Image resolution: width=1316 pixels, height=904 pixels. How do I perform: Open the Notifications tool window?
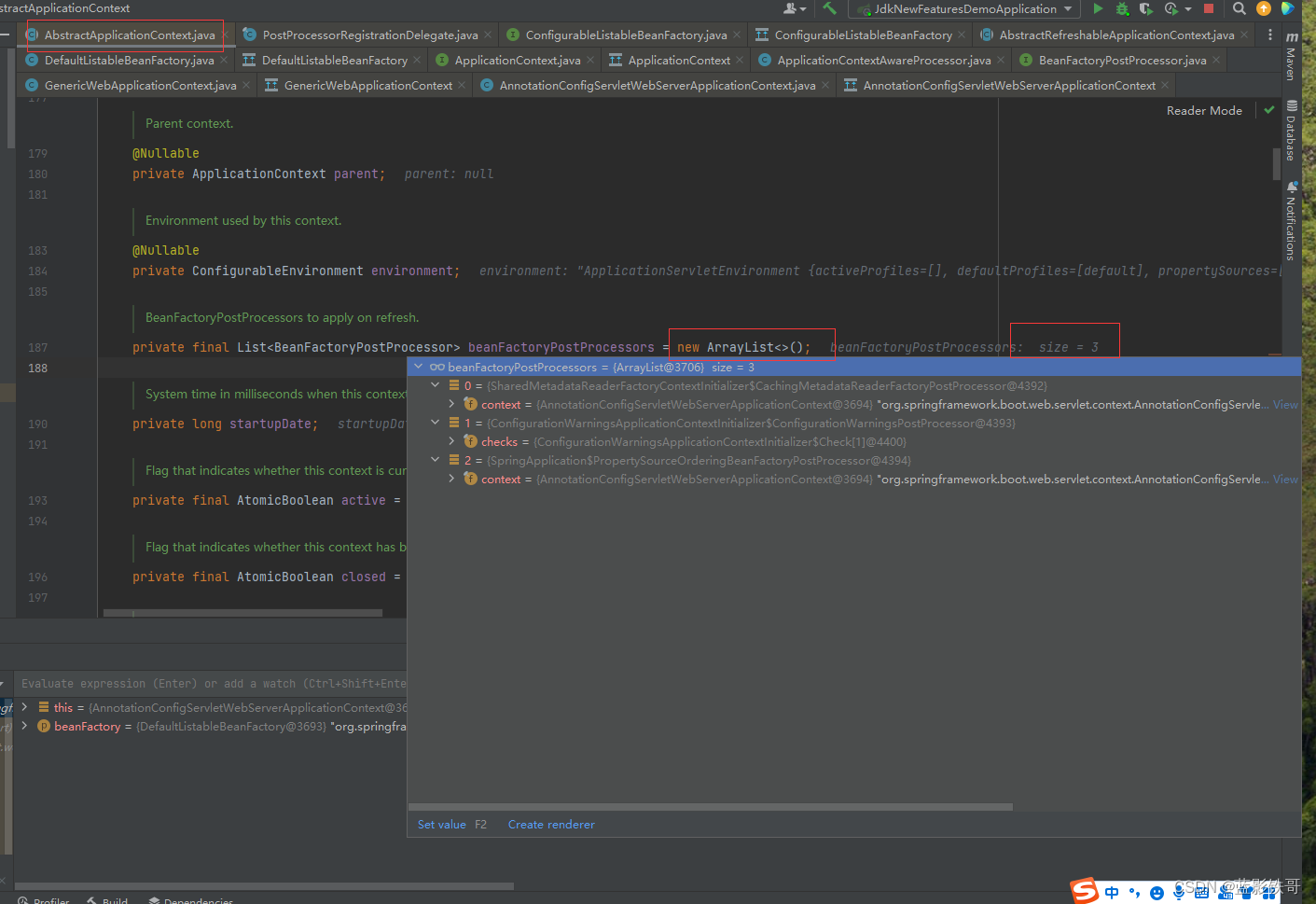click(1292, 220)
